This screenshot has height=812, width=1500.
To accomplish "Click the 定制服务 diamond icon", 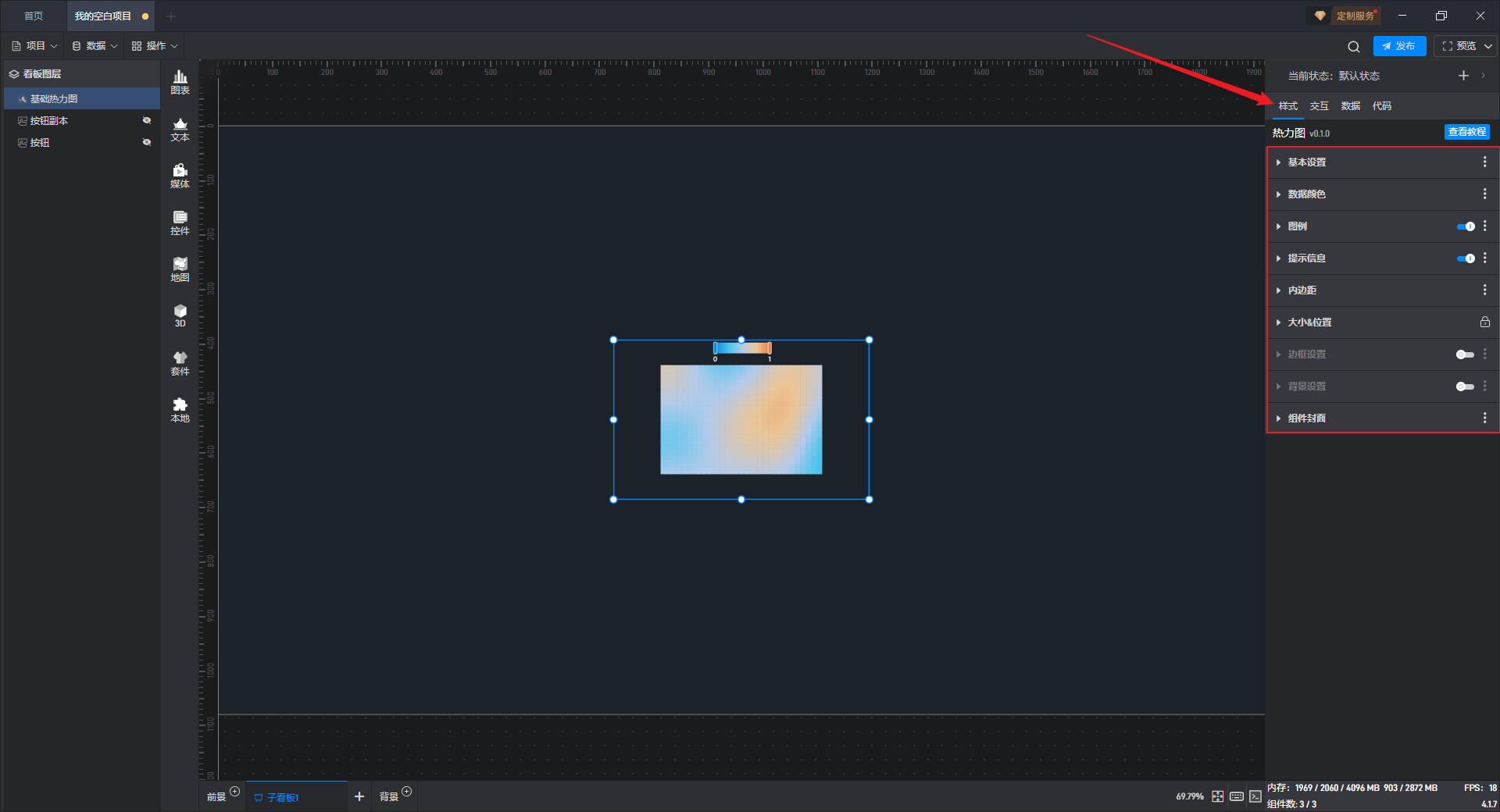I will (x=1320, y=16).
